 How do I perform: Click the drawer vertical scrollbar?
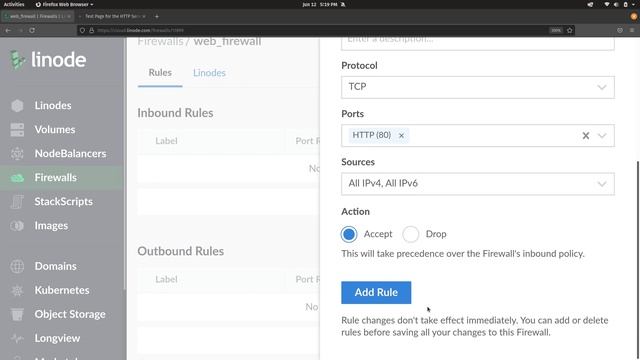pos(637,261)
